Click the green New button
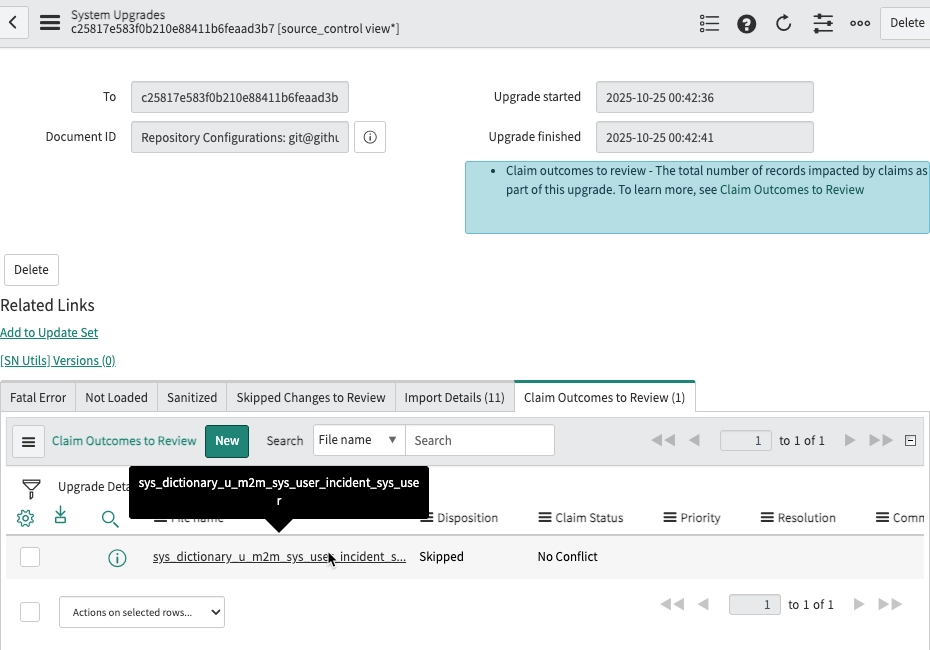The image size is (930, 650). (227, 441)
